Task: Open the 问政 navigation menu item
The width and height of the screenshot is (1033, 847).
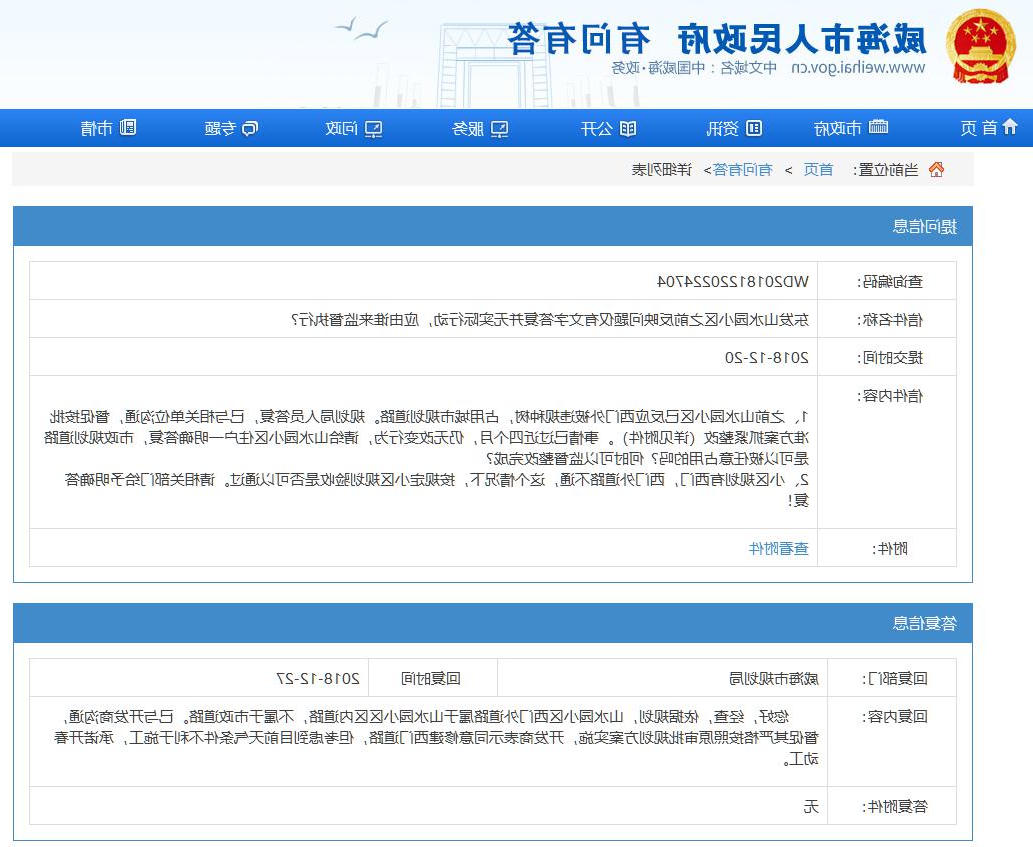Action: pyautogui.click(x=354, y=128)
